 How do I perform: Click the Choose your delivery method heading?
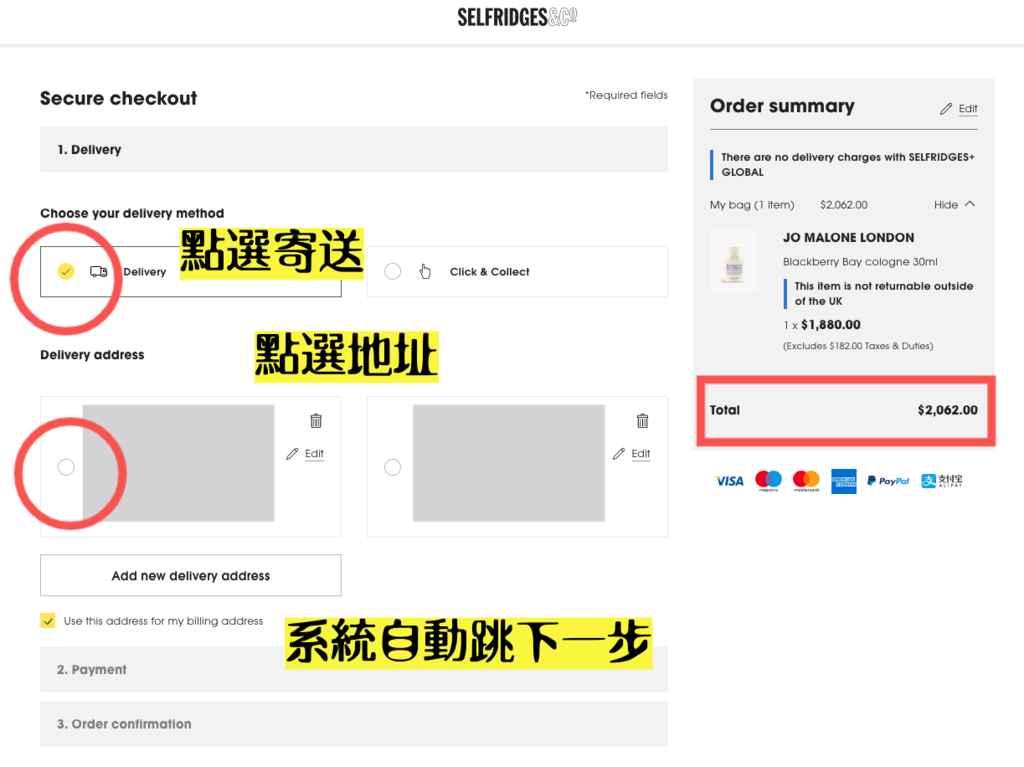[x=132, y=214]
